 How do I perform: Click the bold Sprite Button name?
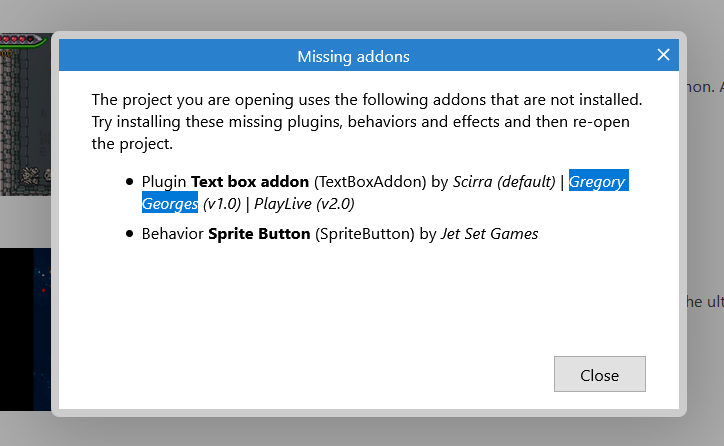[259, 234]
